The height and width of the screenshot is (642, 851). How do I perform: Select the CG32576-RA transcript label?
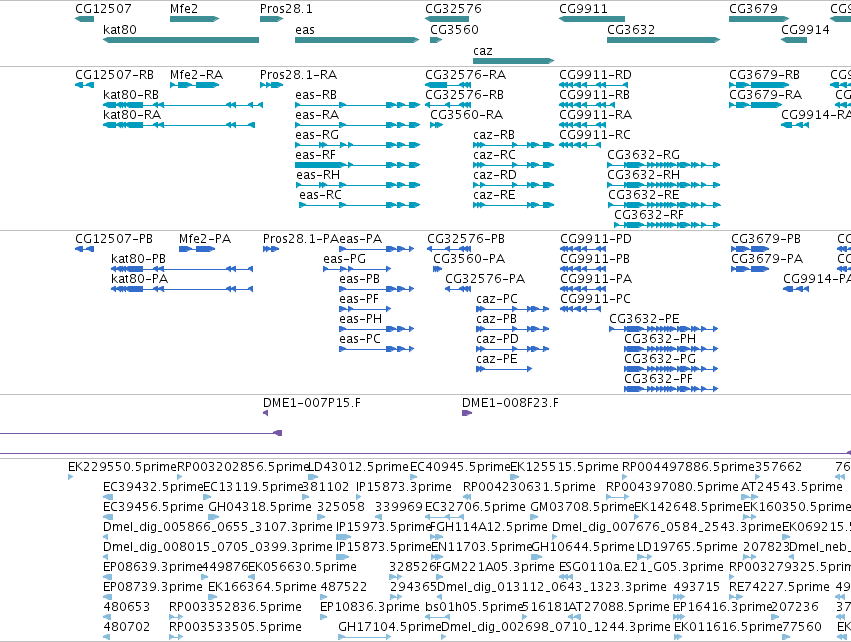pyautogui.click(x=466, y=75)
